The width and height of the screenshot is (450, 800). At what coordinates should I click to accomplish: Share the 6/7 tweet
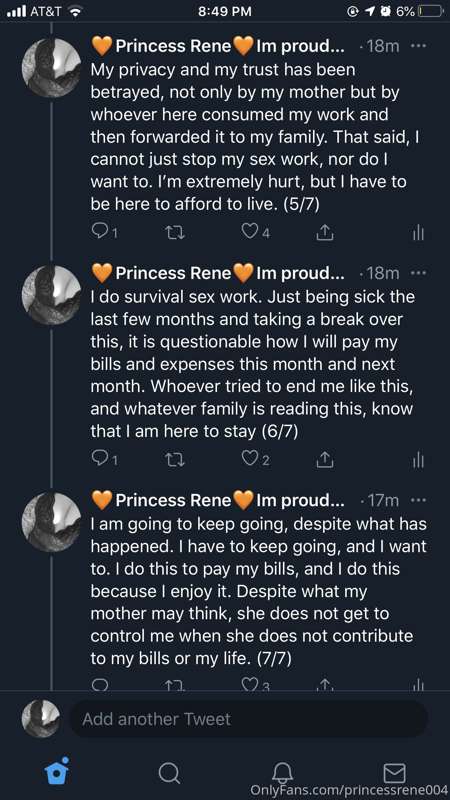click(x=324, y=460)
